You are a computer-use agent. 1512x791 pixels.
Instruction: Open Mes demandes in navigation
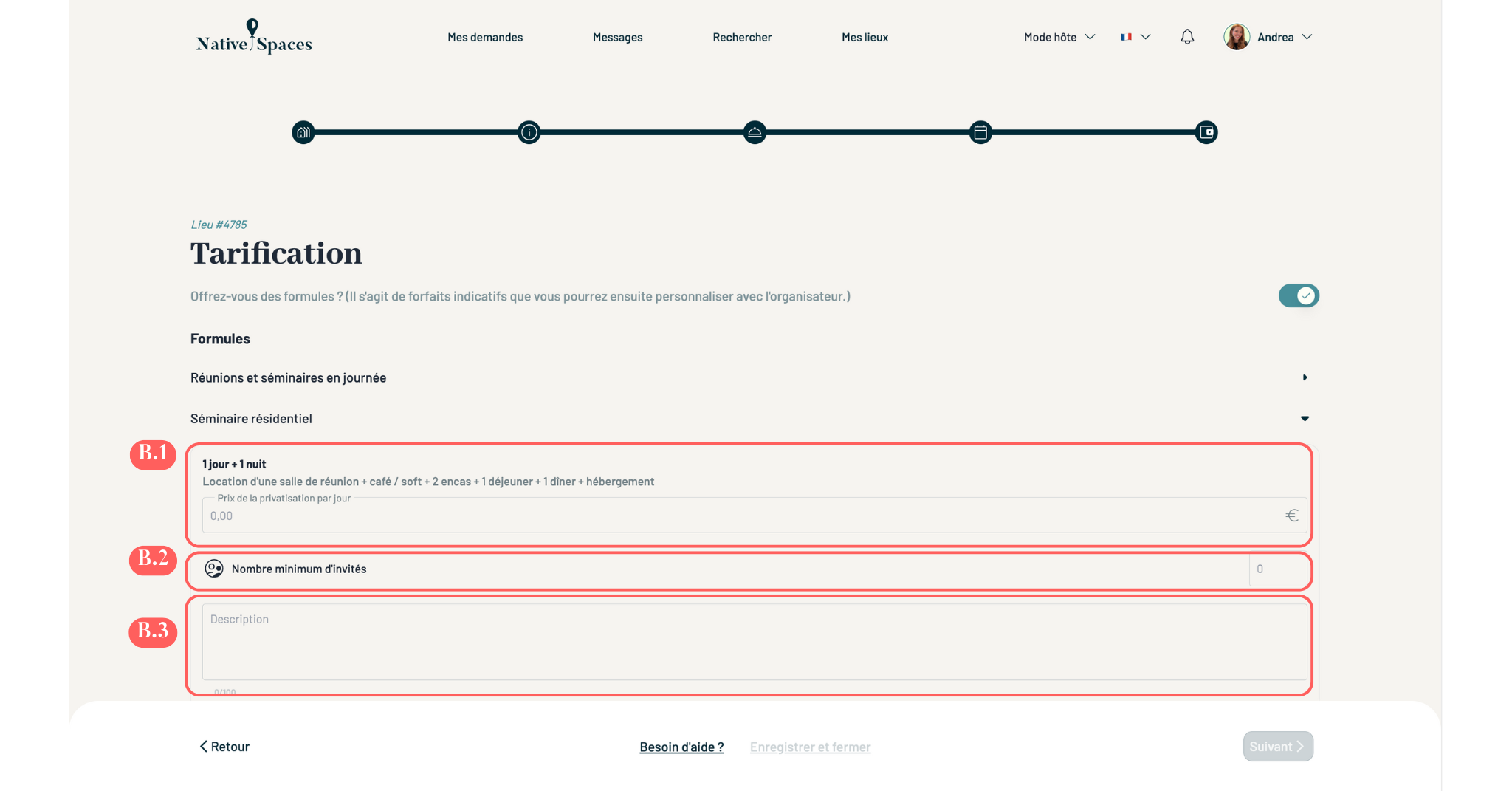pyautogui.click(x=485, y=37)
